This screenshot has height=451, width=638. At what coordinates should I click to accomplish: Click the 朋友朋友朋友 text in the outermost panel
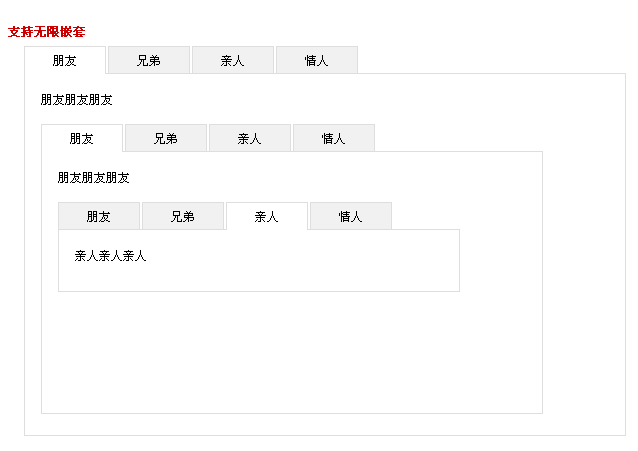(77, 100)
